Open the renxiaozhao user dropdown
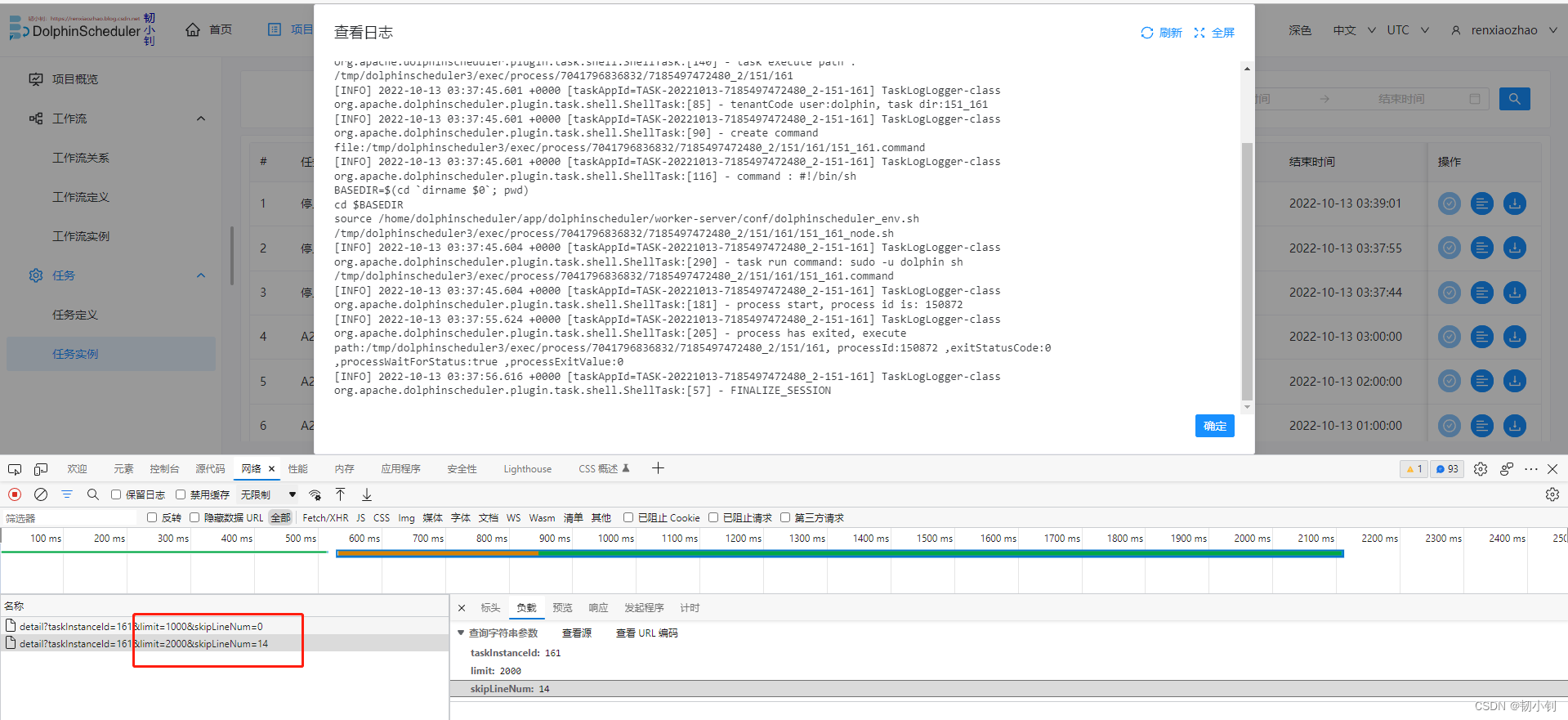 tap(1504, 30)
